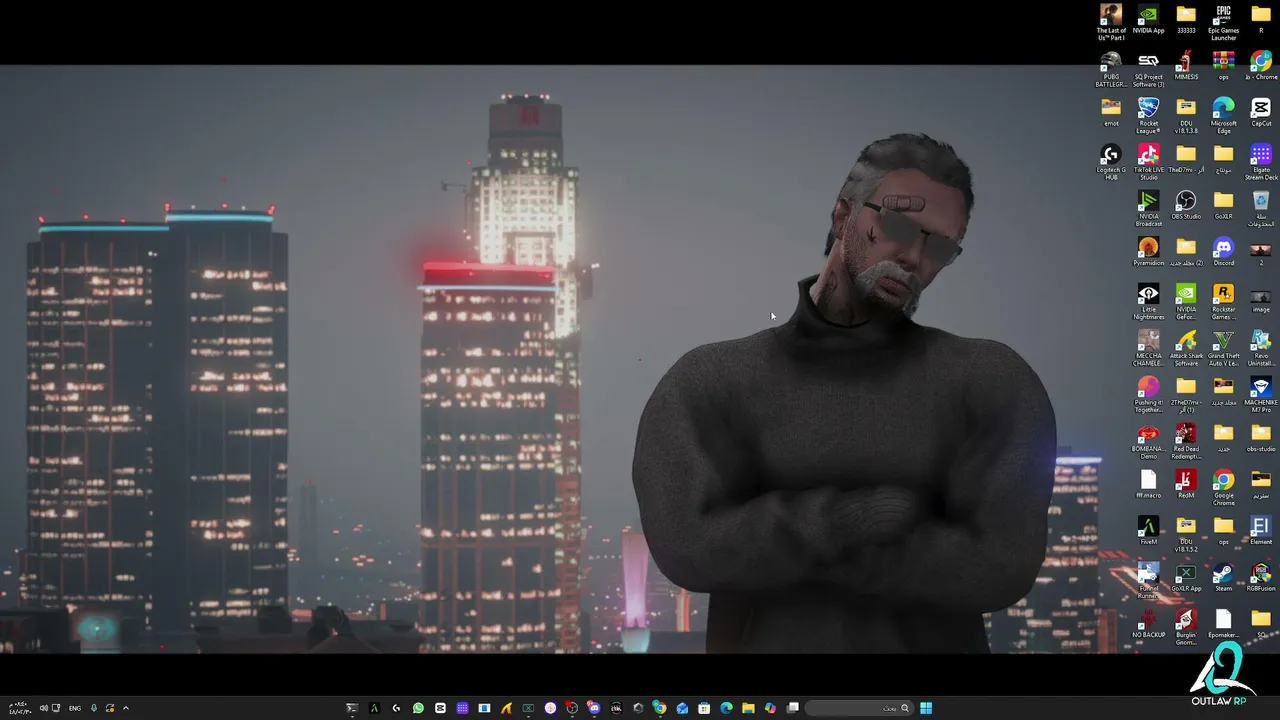
Task: Open WhatsApp from the taskbar
Action: [418, 708]
